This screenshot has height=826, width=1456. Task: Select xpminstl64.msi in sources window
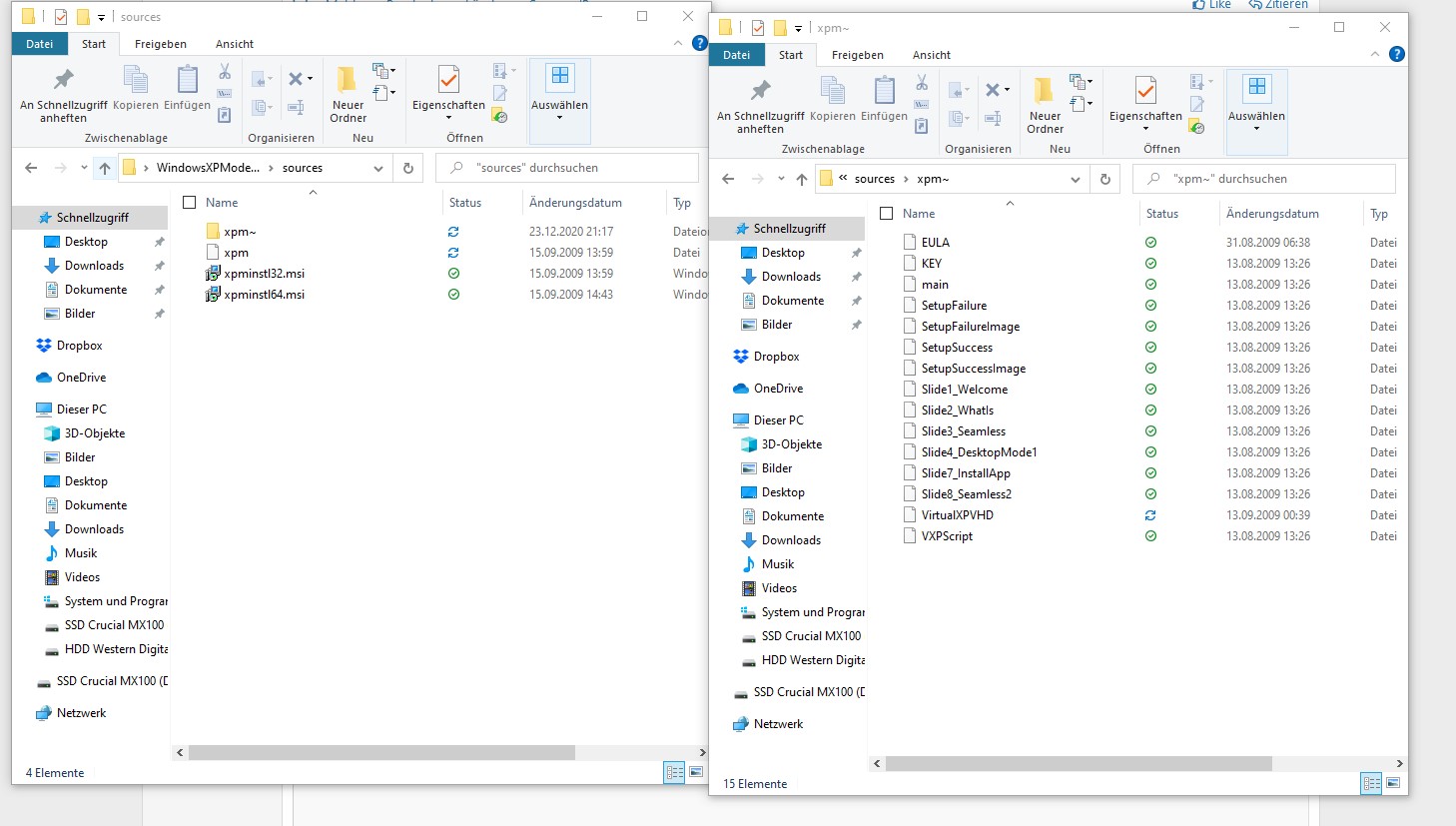tap(264, 295)
